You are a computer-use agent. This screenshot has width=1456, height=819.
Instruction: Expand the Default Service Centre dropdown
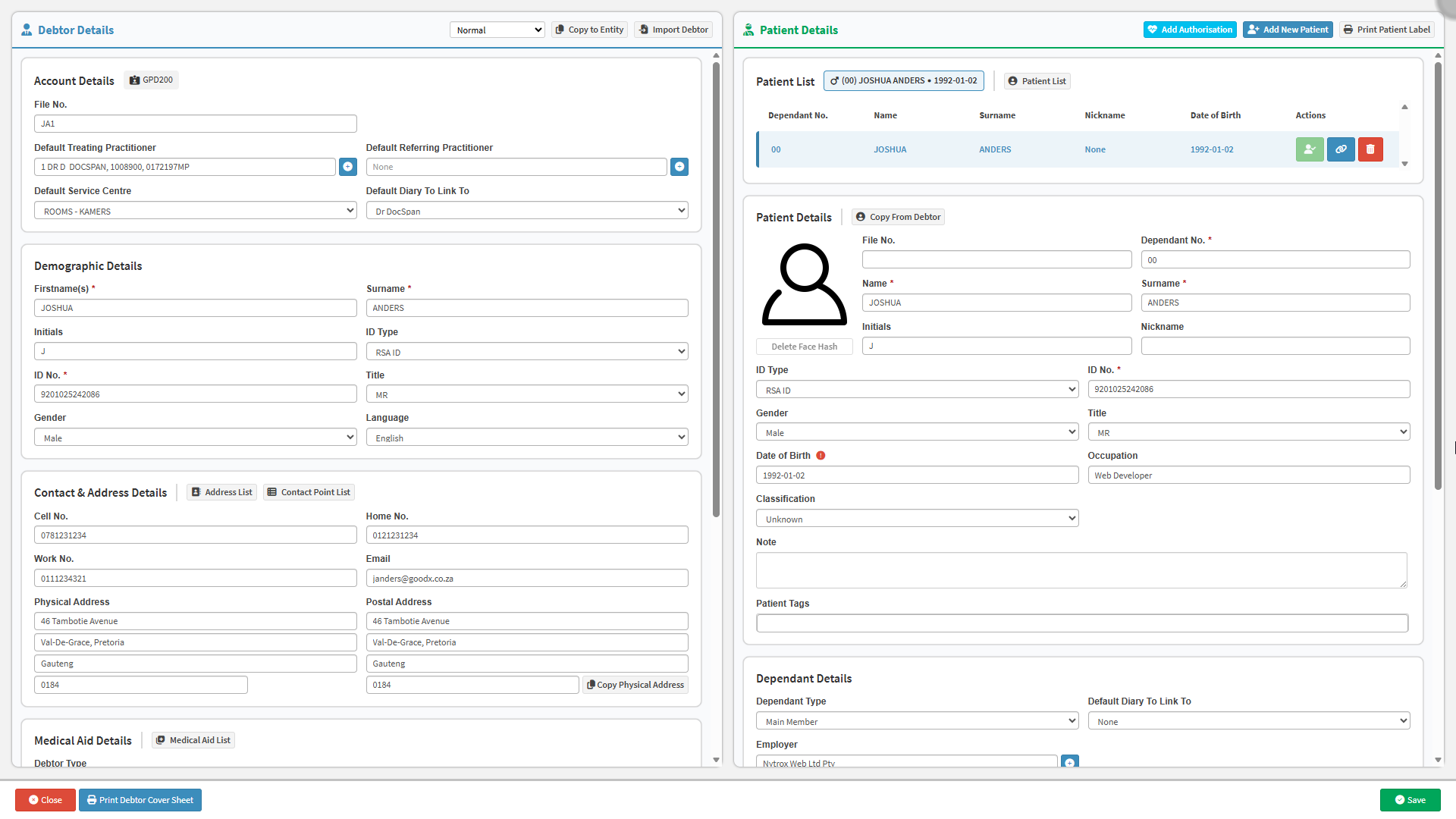[x=195, y=211]
